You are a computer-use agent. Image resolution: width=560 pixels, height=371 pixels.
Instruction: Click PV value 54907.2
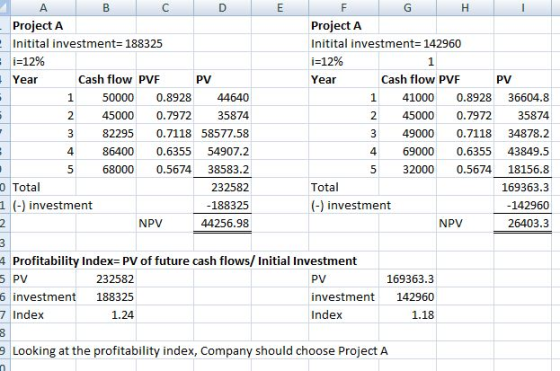pyautogui.click(x=228, y=151)
